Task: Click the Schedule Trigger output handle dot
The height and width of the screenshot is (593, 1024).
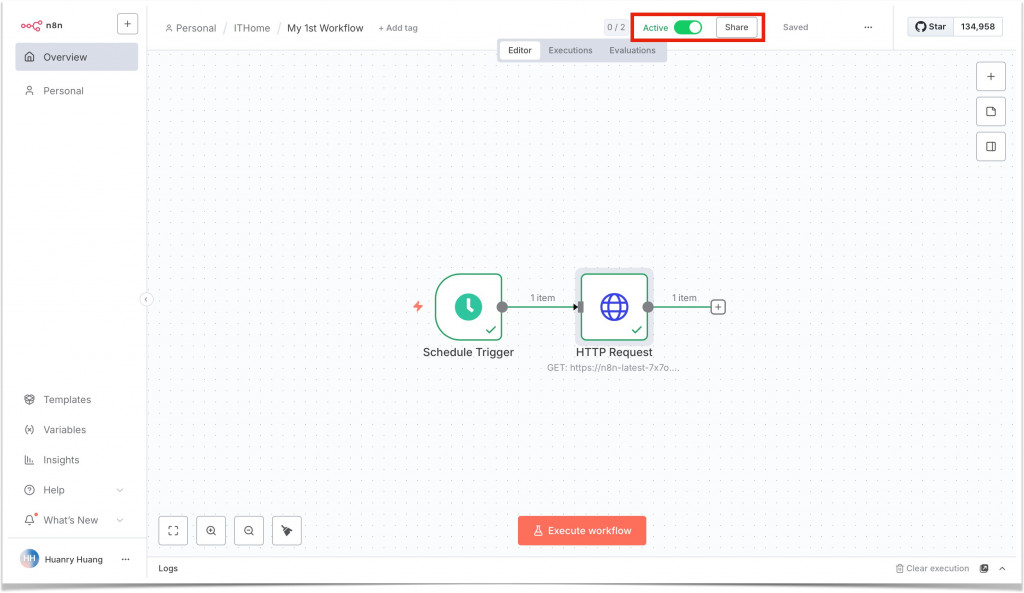Action: click(x=502, y=307)
